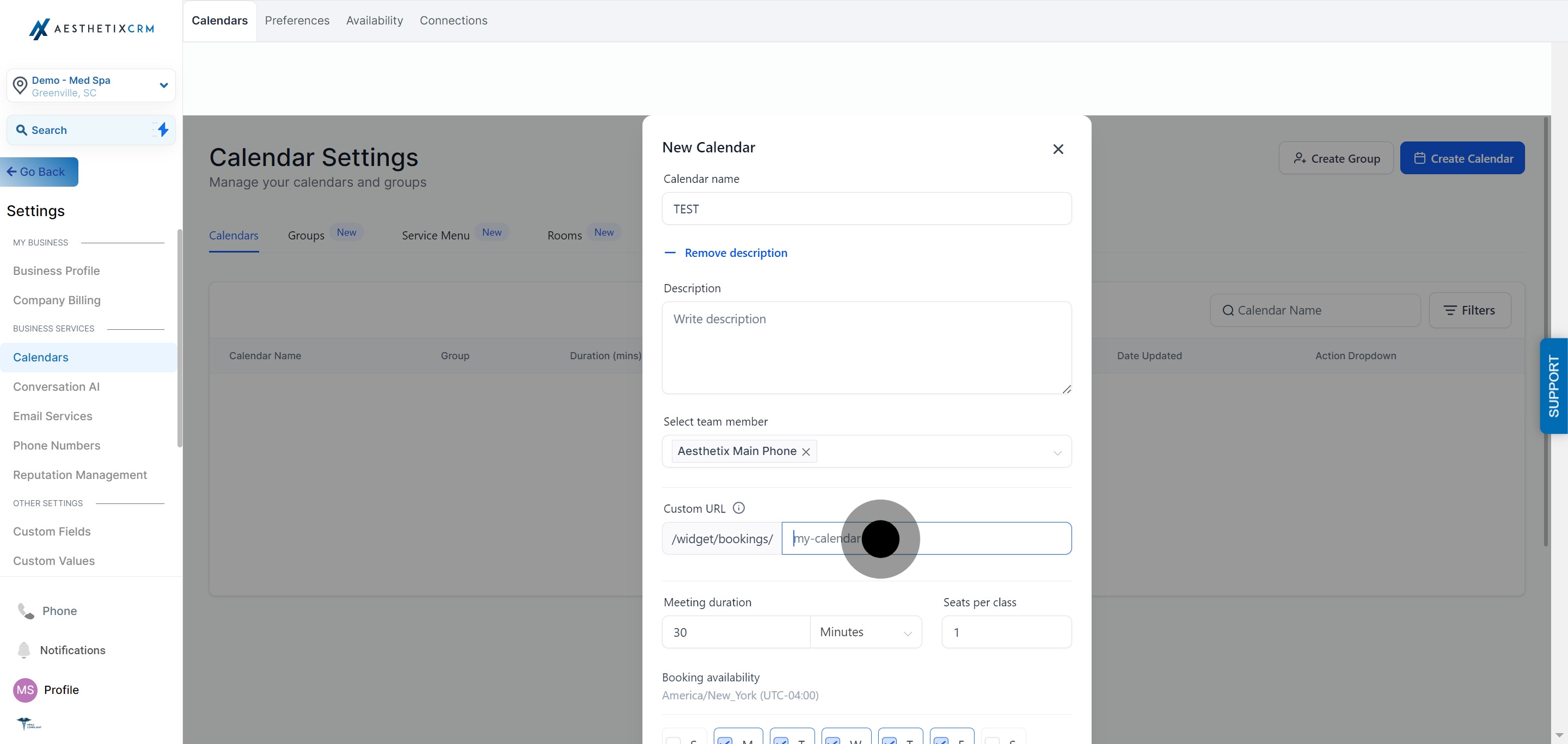Click the Remove description link
The width and height of the screenshot is (1568, 744).
(736, 253)
